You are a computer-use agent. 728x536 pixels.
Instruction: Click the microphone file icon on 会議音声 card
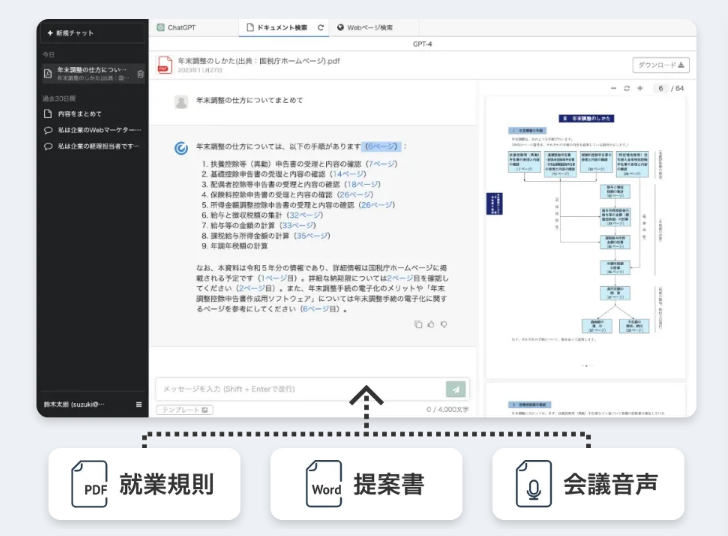pos(534,484)
